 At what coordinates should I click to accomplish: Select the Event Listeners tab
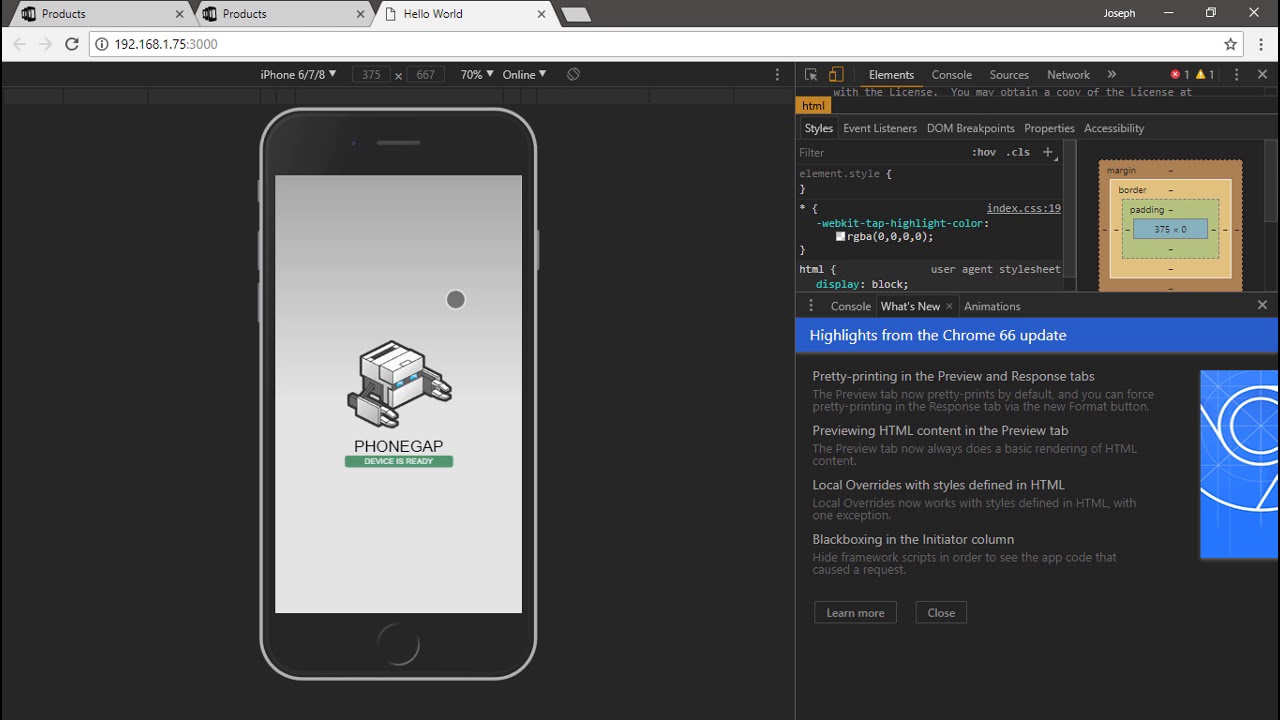pos(880,128)
